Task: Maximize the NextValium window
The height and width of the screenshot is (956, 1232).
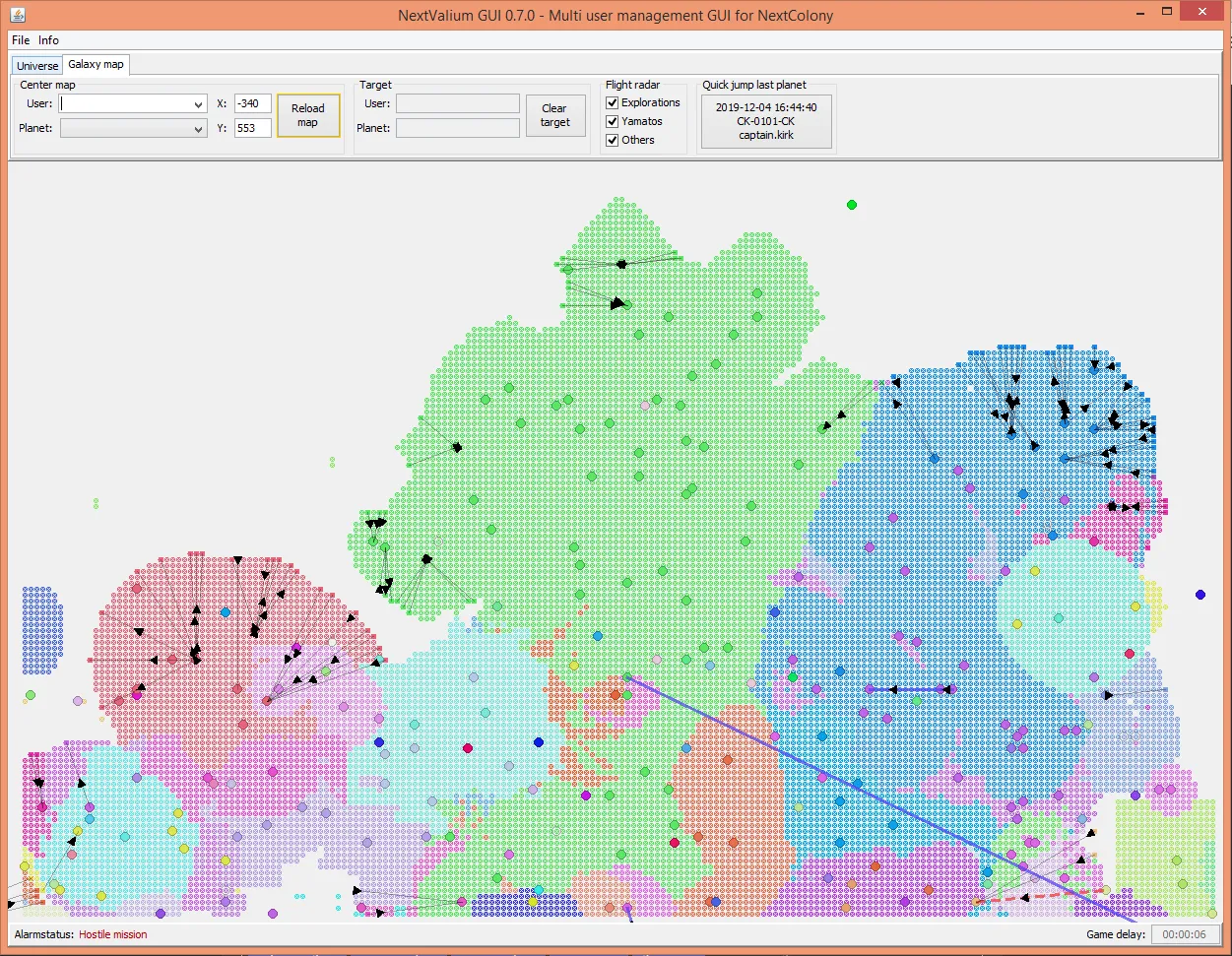Action: tap(1167, 12)
